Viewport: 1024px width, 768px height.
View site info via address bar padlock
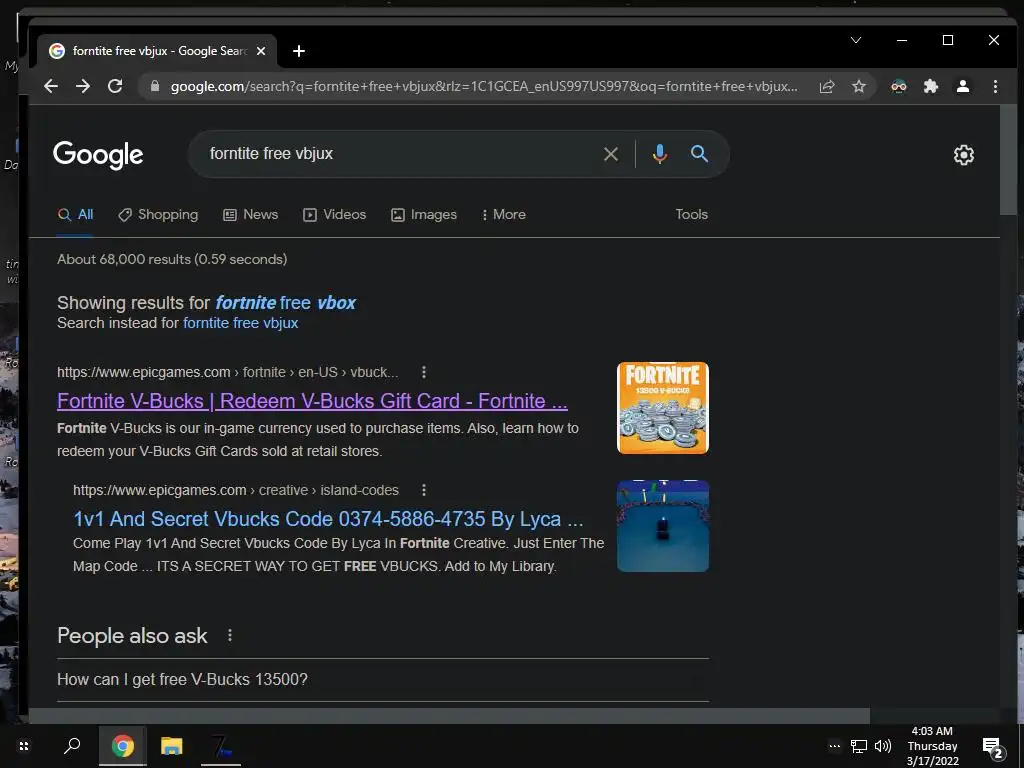pos(155,86)
